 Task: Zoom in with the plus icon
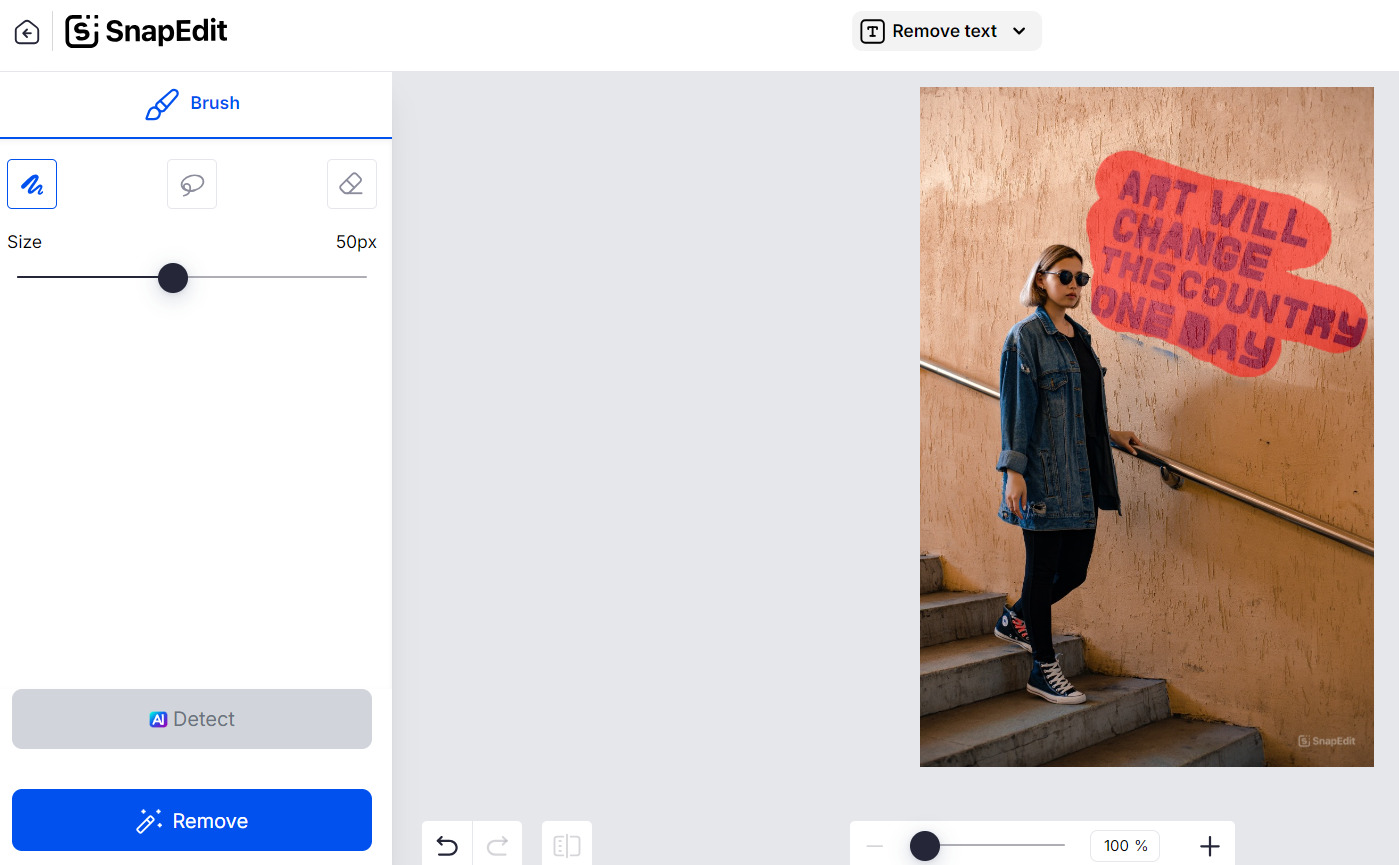[1209, 846]
